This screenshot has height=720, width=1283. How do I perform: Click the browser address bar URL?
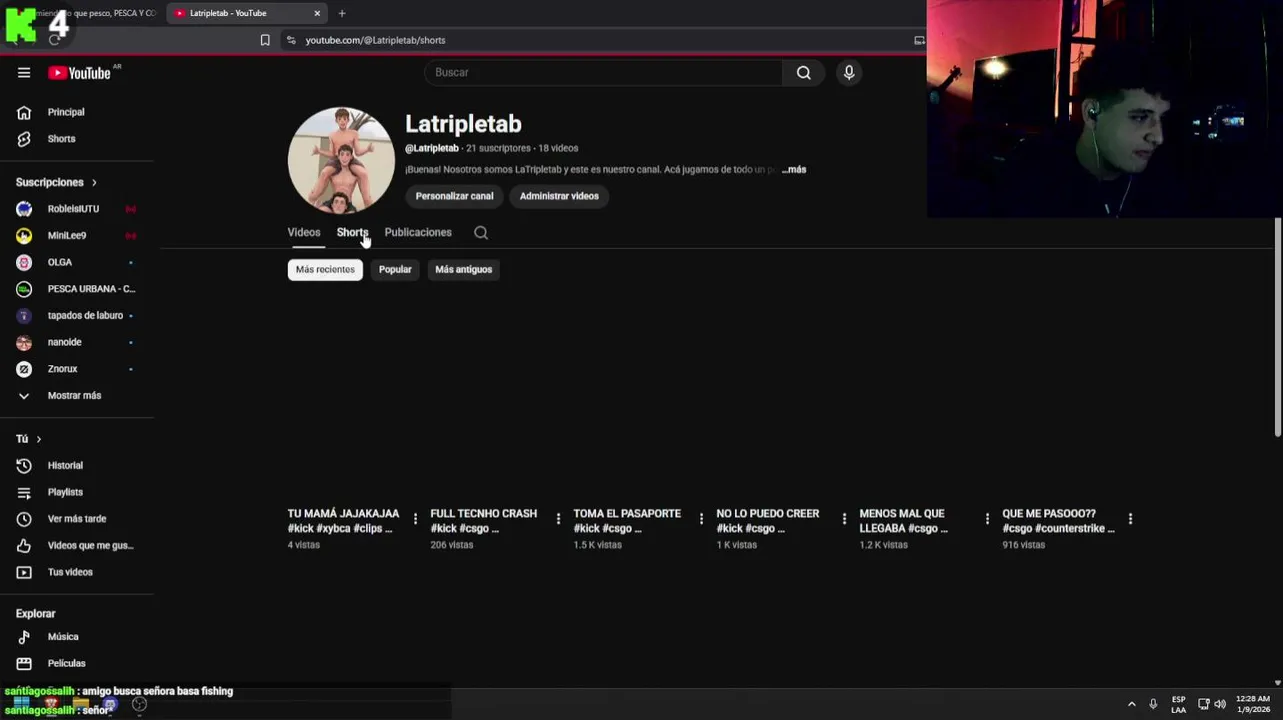[375, 40]
